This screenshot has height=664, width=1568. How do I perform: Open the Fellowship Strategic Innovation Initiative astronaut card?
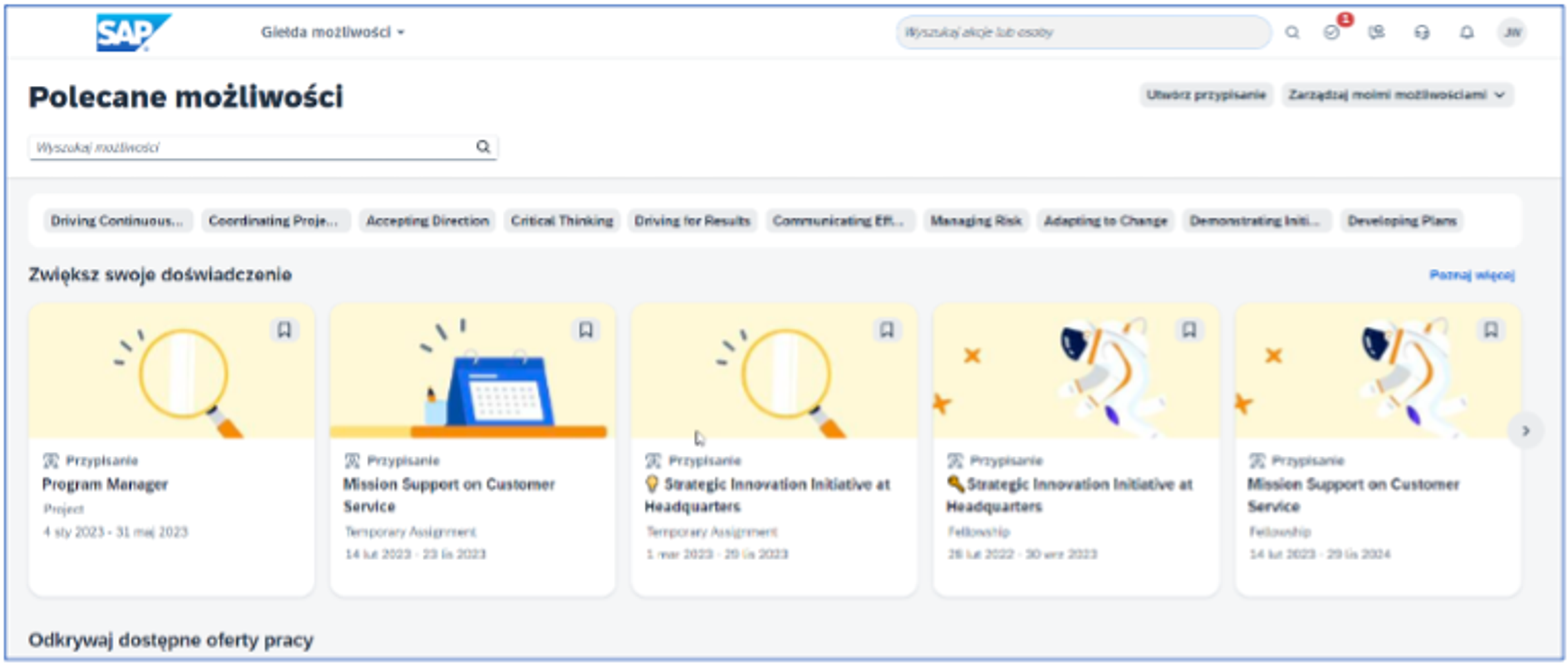point(1076,450)
